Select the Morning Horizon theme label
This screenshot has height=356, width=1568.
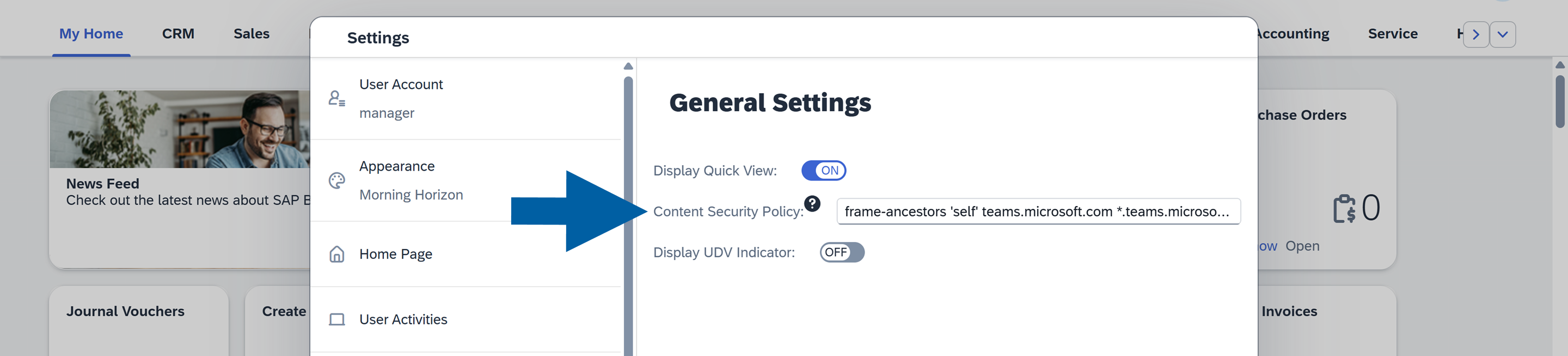[x=412, y=195]
